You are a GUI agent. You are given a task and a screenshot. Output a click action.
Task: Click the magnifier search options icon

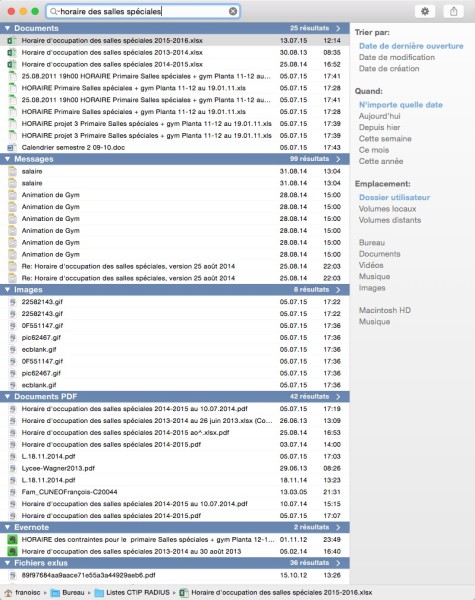coord(54,11)
